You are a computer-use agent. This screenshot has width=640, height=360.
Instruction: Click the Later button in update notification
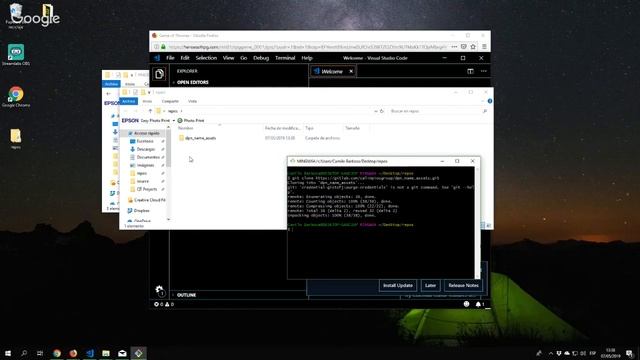tap(430, 285)
